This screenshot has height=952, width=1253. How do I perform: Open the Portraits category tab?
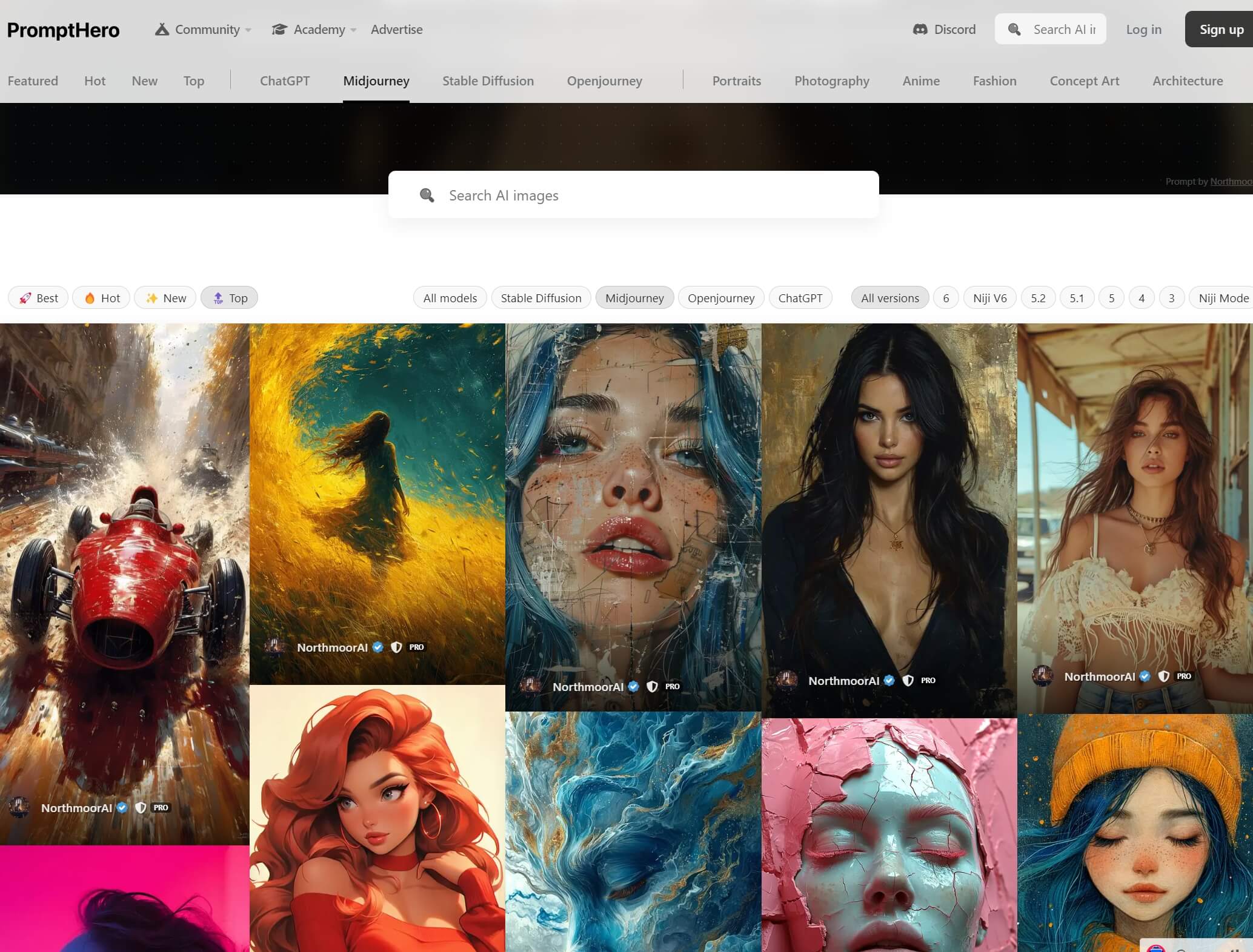[x=736, y=81]
